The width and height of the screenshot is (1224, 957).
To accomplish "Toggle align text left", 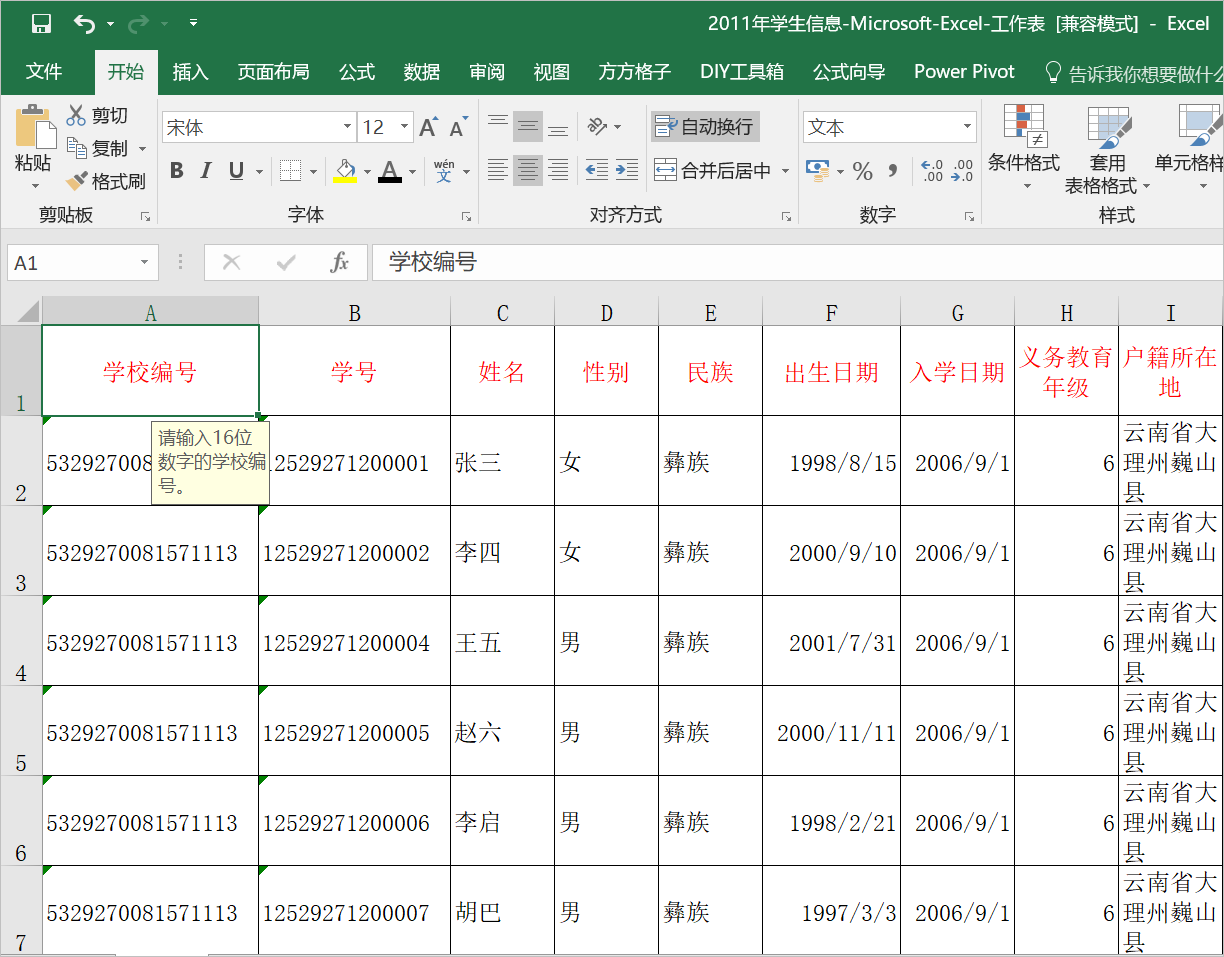I will (497, 170).
